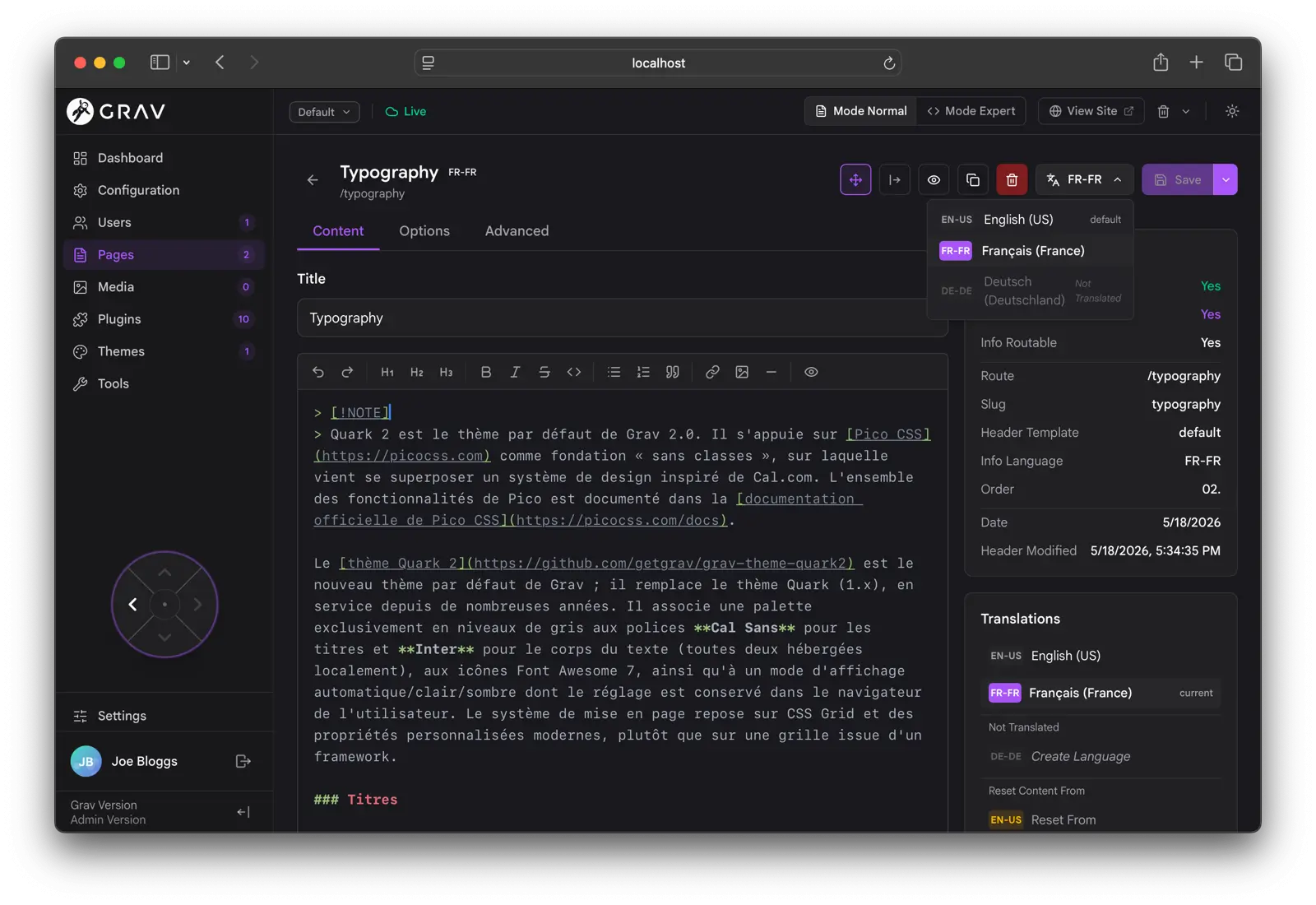
Task: Go back with the arrow next to Typography
Action: [x=313, y=179]
